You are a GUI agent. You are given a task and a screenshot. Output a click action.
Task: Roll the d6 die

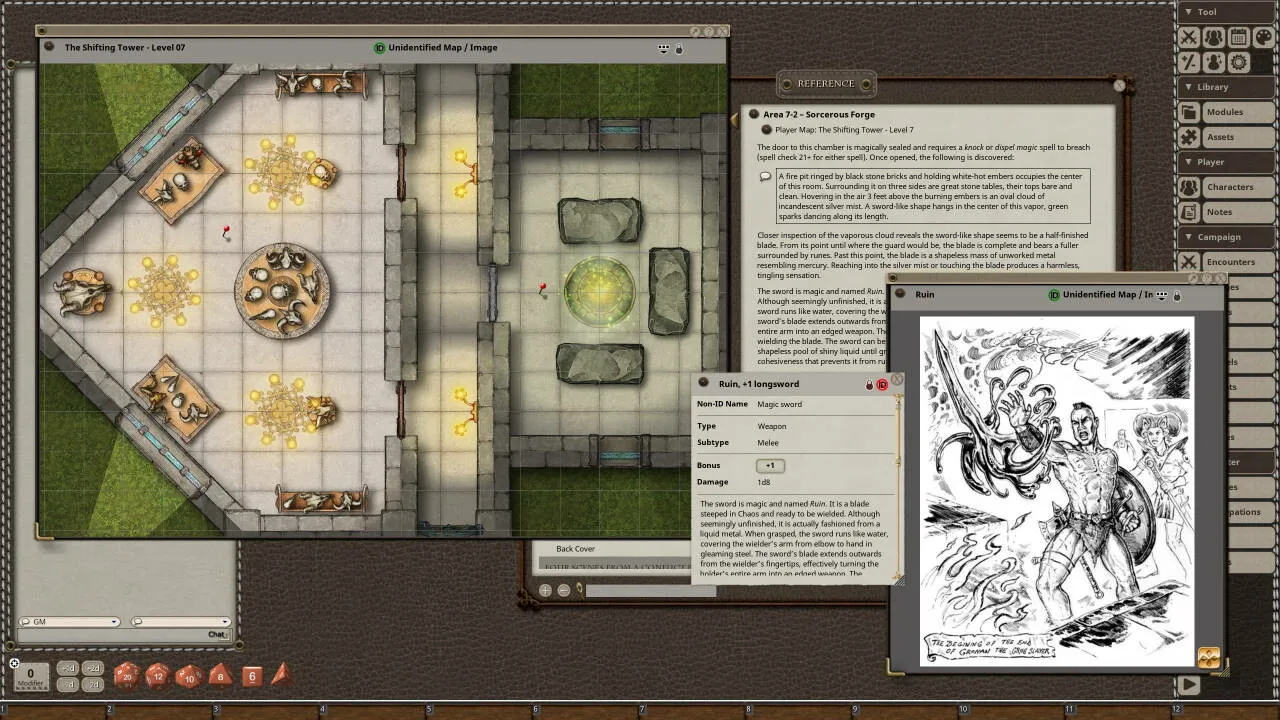251,677
